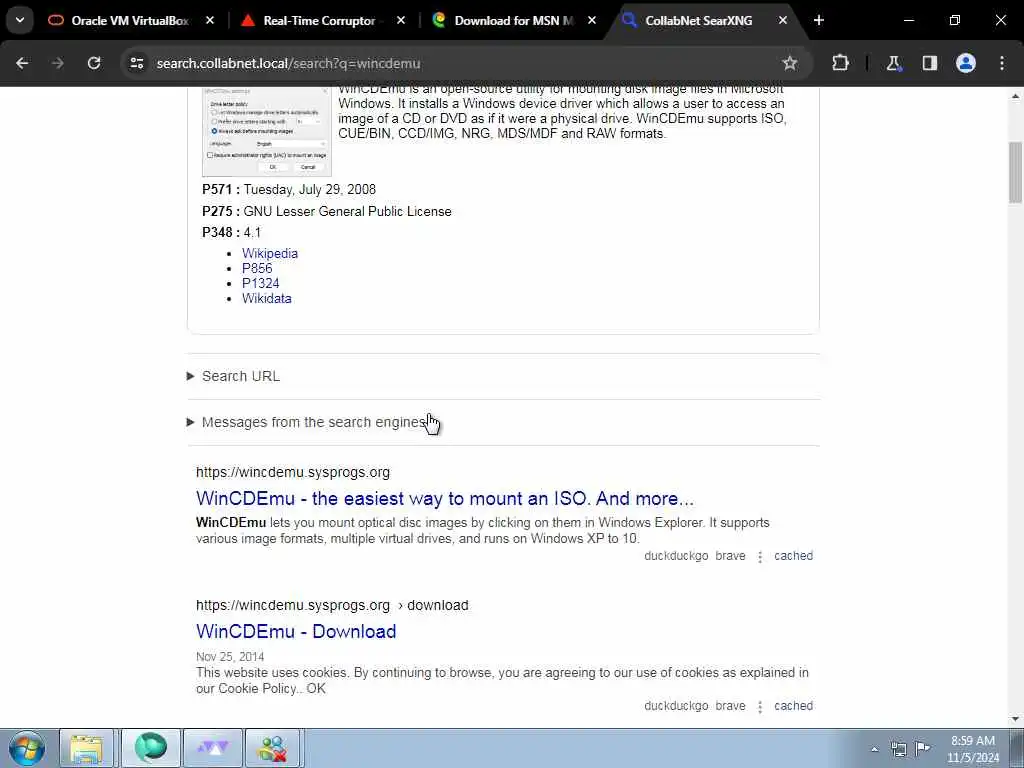The image size is (1024, 768).
Task: Click 'GNU Lesser General Public License' text
Action: 347,212
